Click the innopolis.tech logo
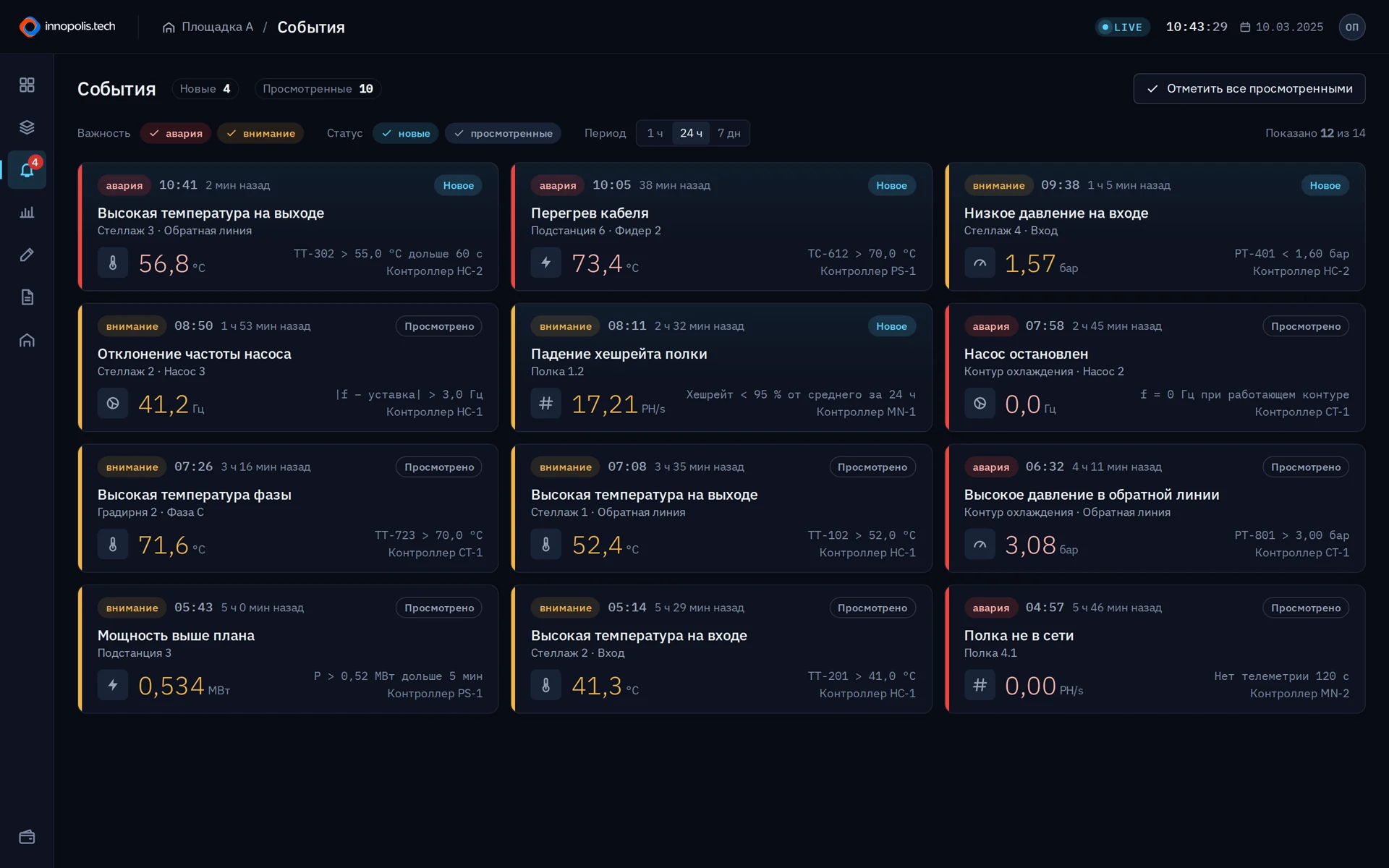Screen dimensions: 1389x868 (x=67, y=27)
